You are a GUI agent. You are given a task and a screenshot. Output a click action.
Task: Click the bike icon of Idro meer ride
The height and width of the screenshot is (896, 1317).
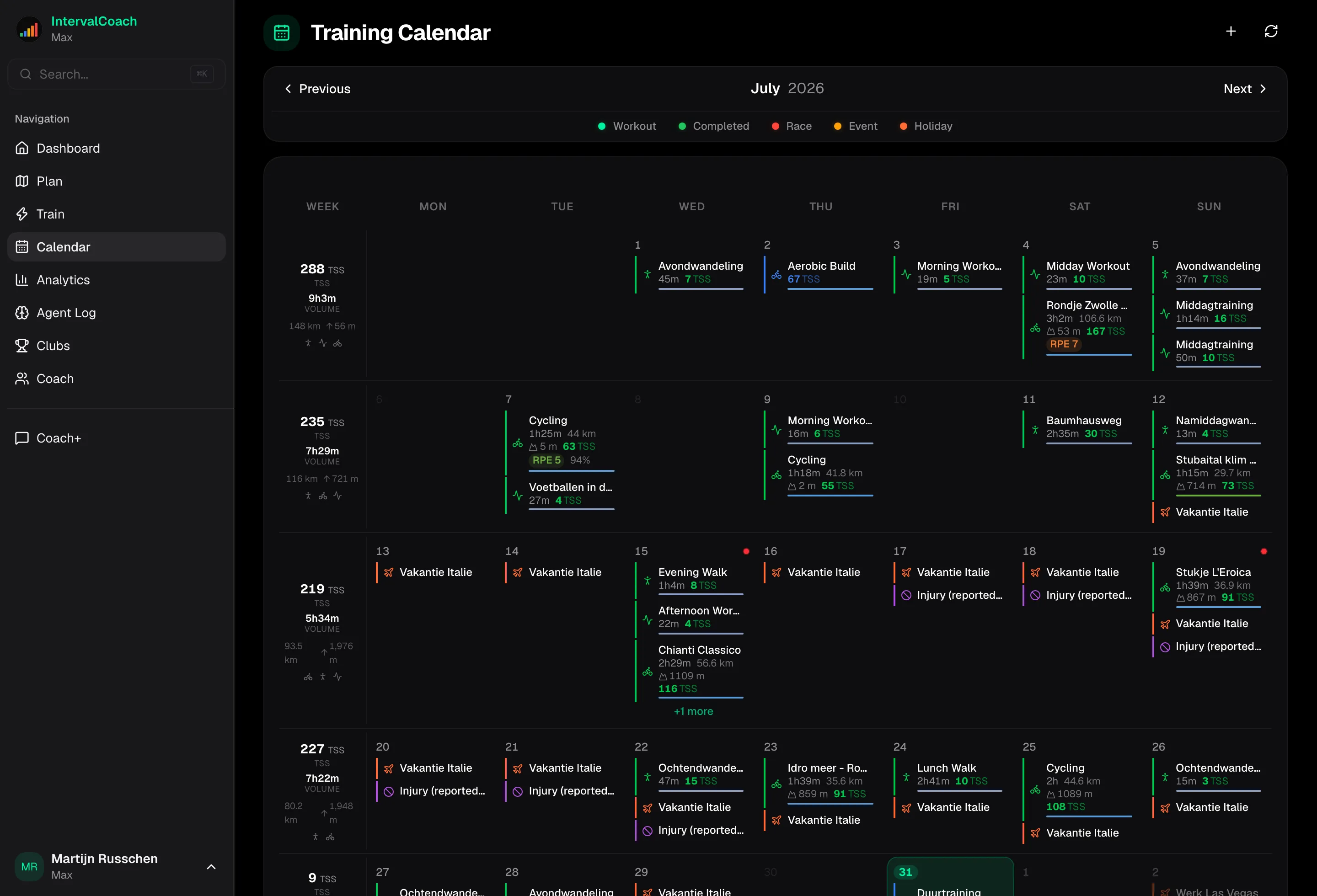coord(776,784)
